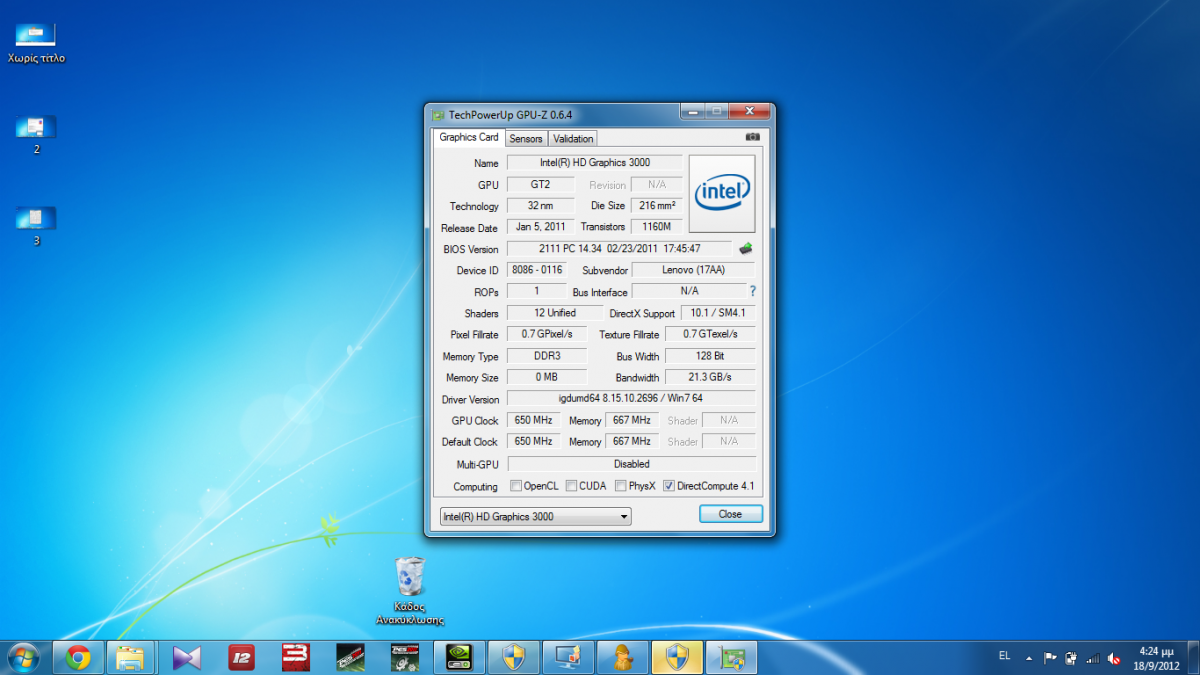Click the muted volume tray icon
Screen dimensions: 1200x675
click(1113, 658)
